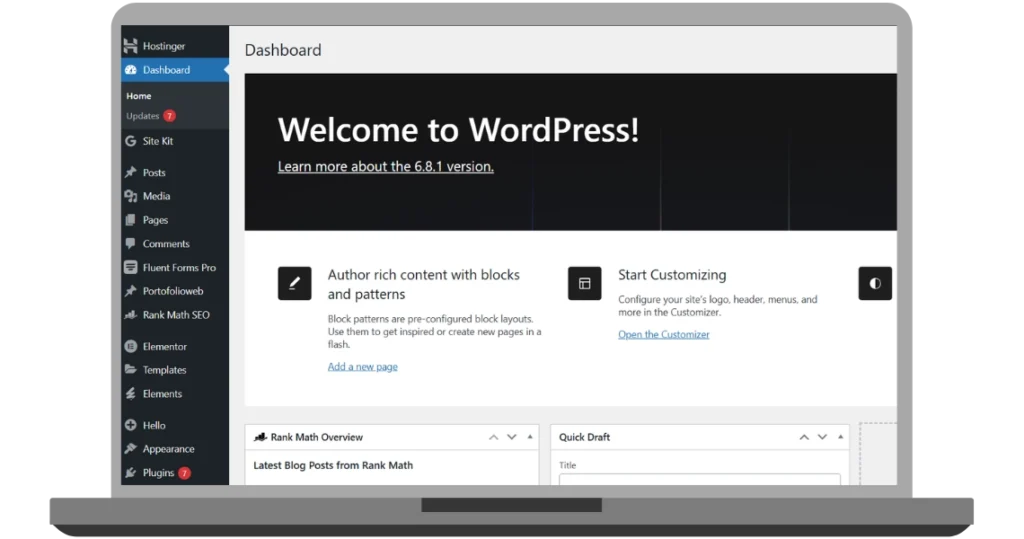Move Quick Draft widget down with arrow
The image size is (1024, 539).
(821, 437)
